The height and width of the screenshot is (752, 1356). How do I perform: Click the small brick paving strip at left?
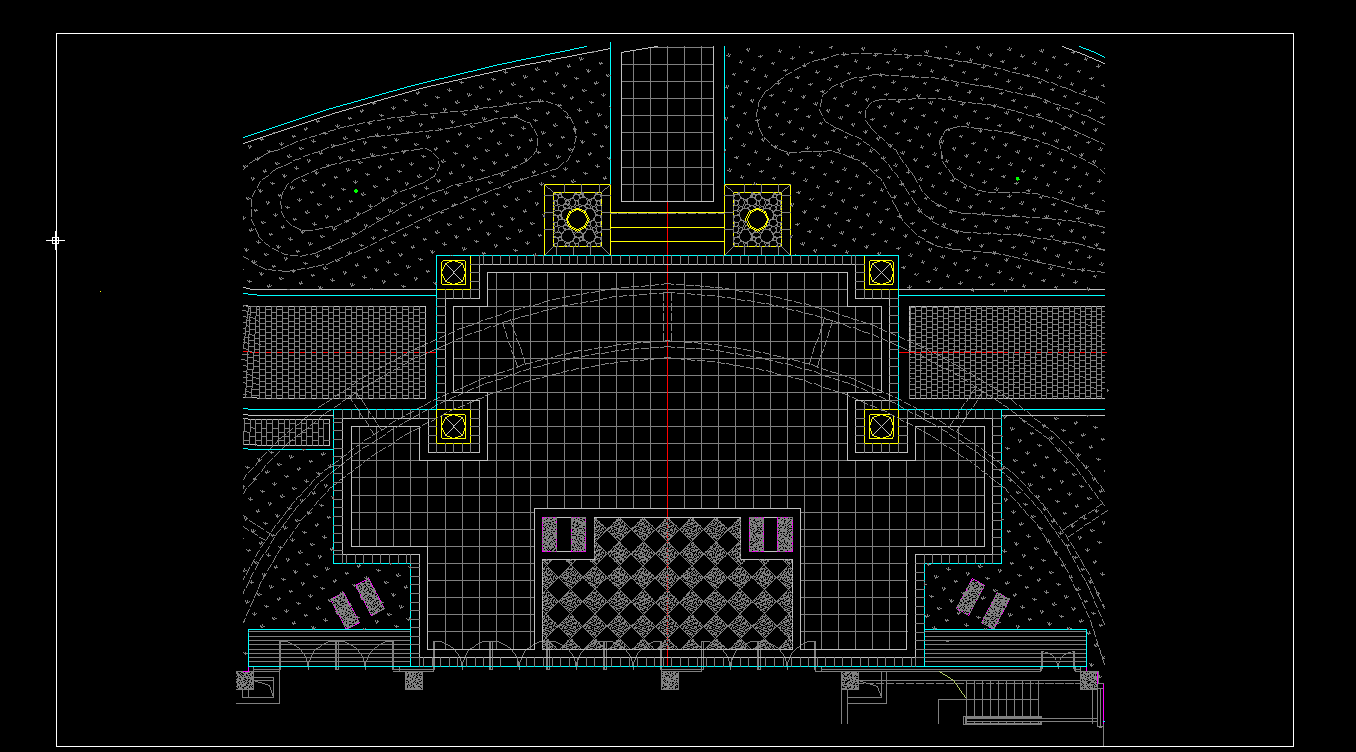(286, 432)
